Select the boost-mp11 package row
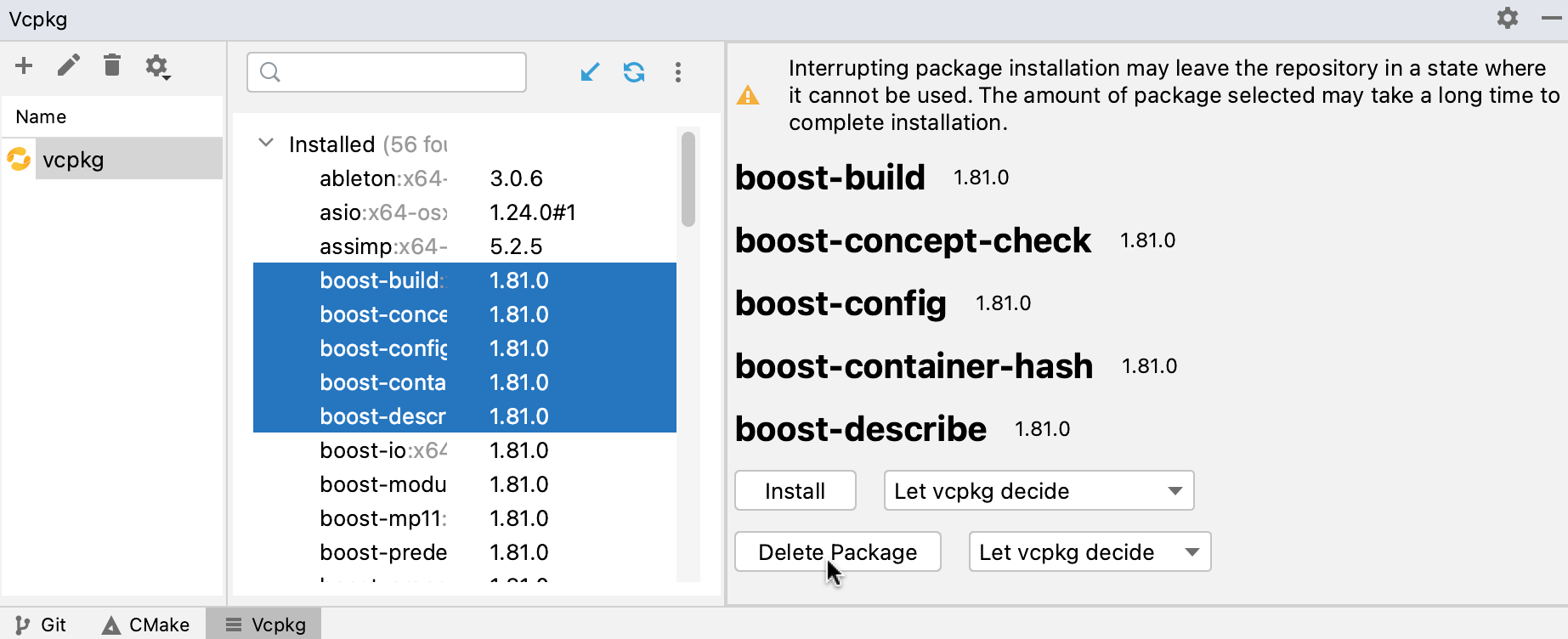 click(x=465, y=518)
